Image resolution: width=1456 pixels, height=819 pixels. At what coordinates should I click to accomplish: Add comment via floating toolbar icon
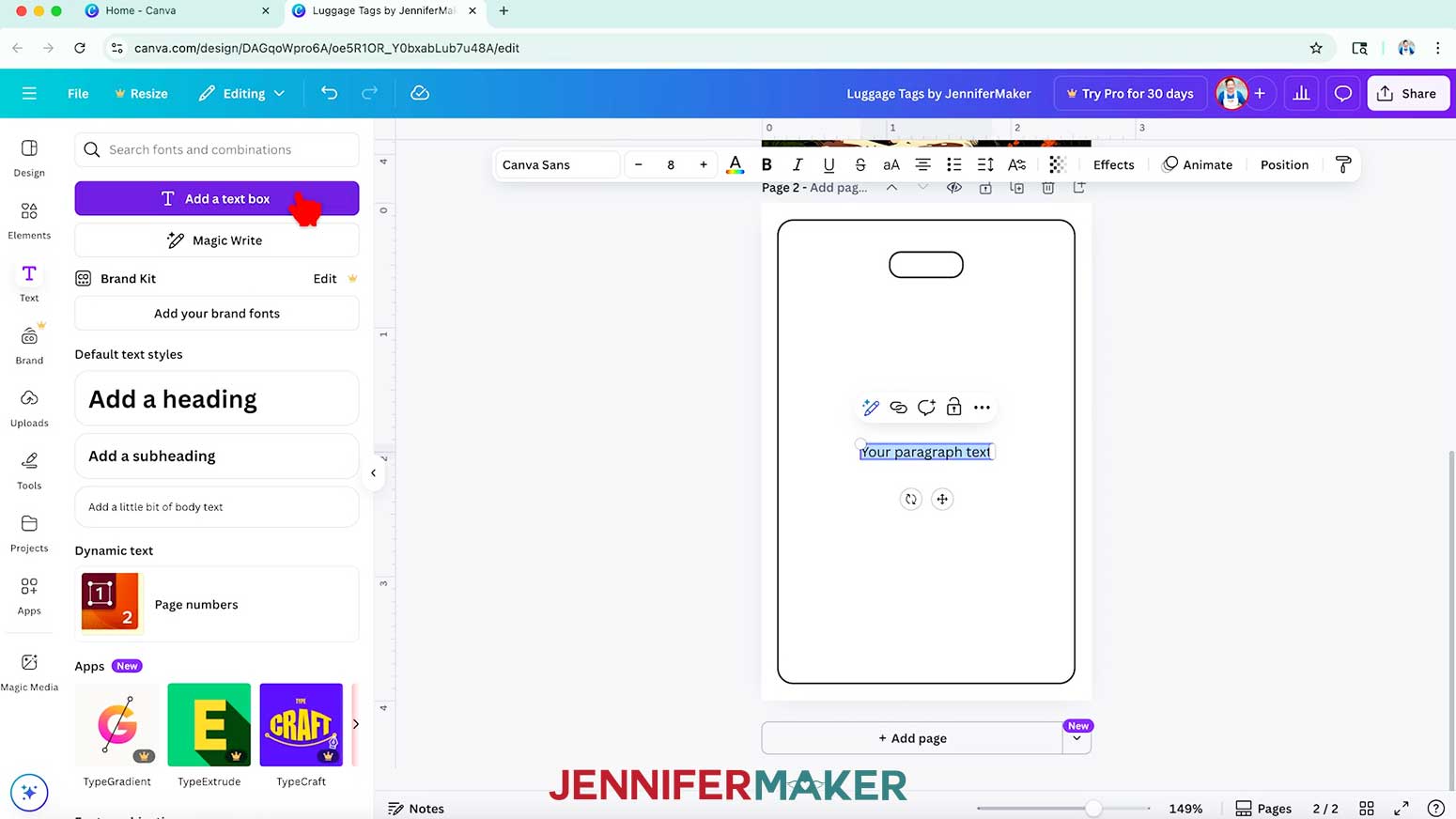pyautogui.click(x=926, y=407)
